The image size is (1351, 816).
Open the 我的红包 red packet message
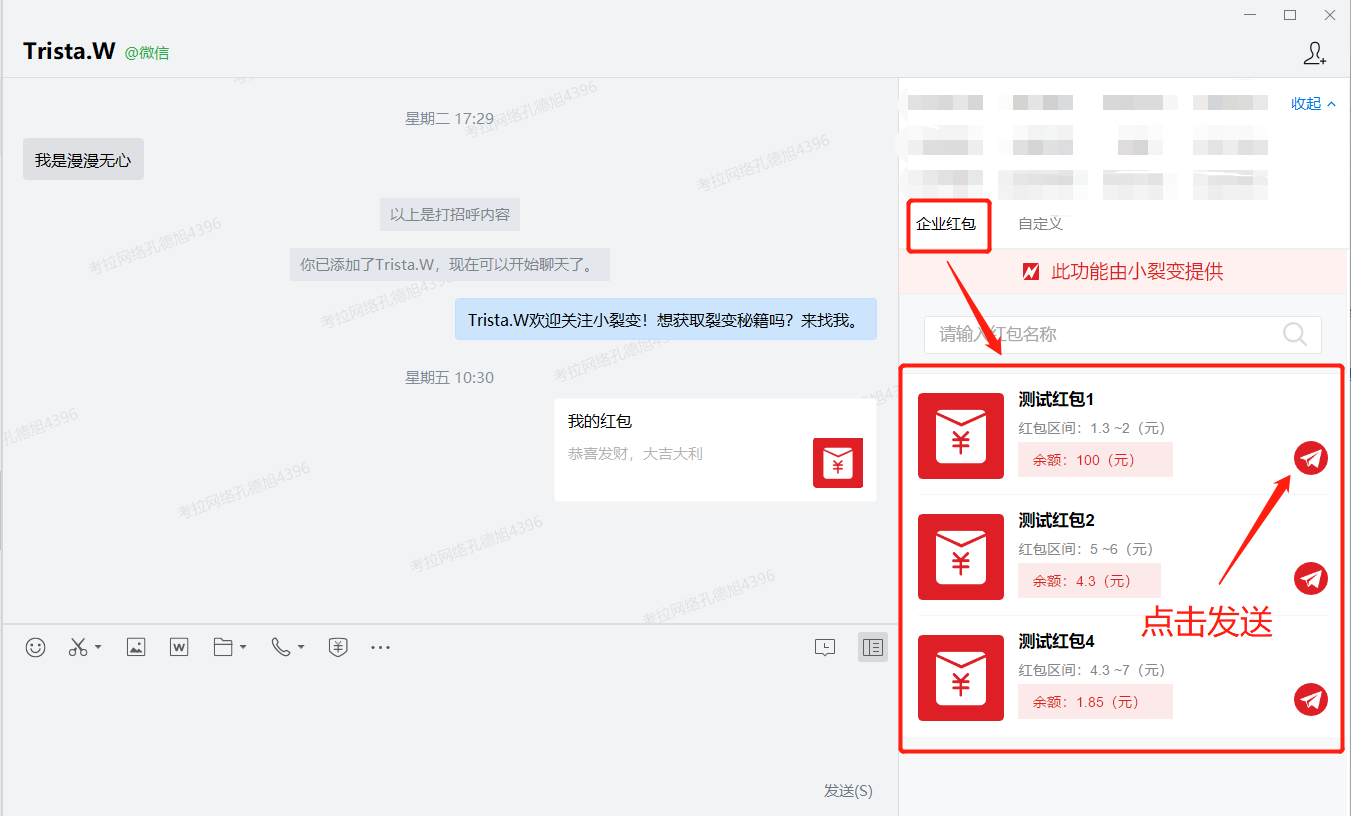(715, 450)
